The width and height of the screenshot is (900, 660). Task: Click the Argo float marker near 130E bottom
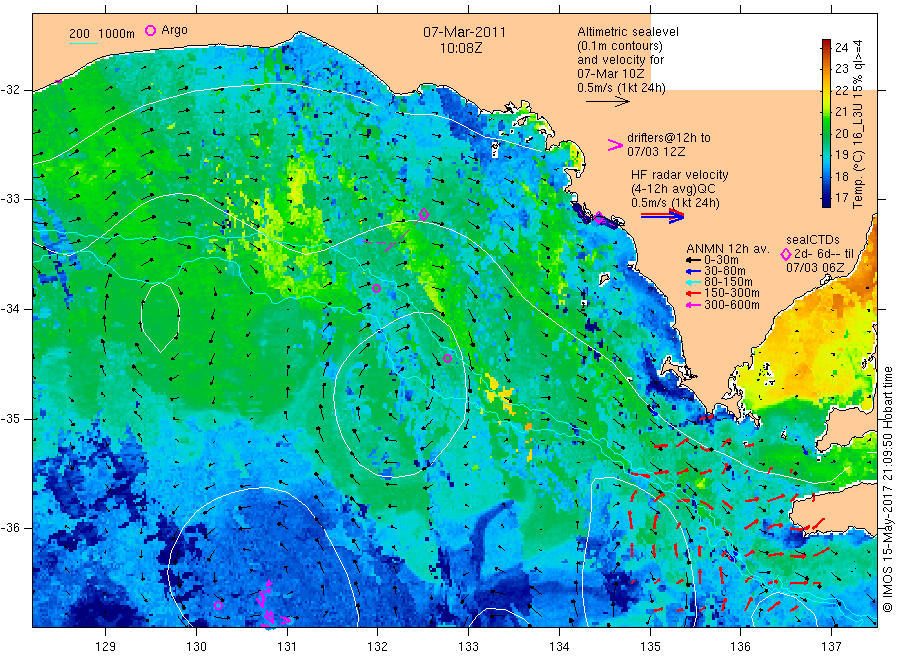[x=218, y=605]
